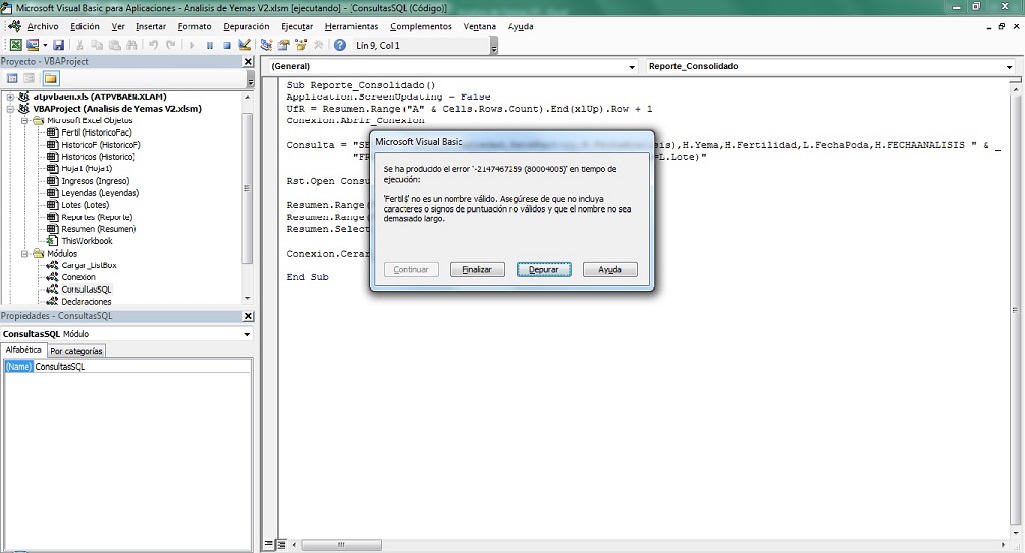The width and height of the screenshot is (1025, 553).
Task: Open the Project Explorer toolbar icon
Action: (x=266, y=45)
